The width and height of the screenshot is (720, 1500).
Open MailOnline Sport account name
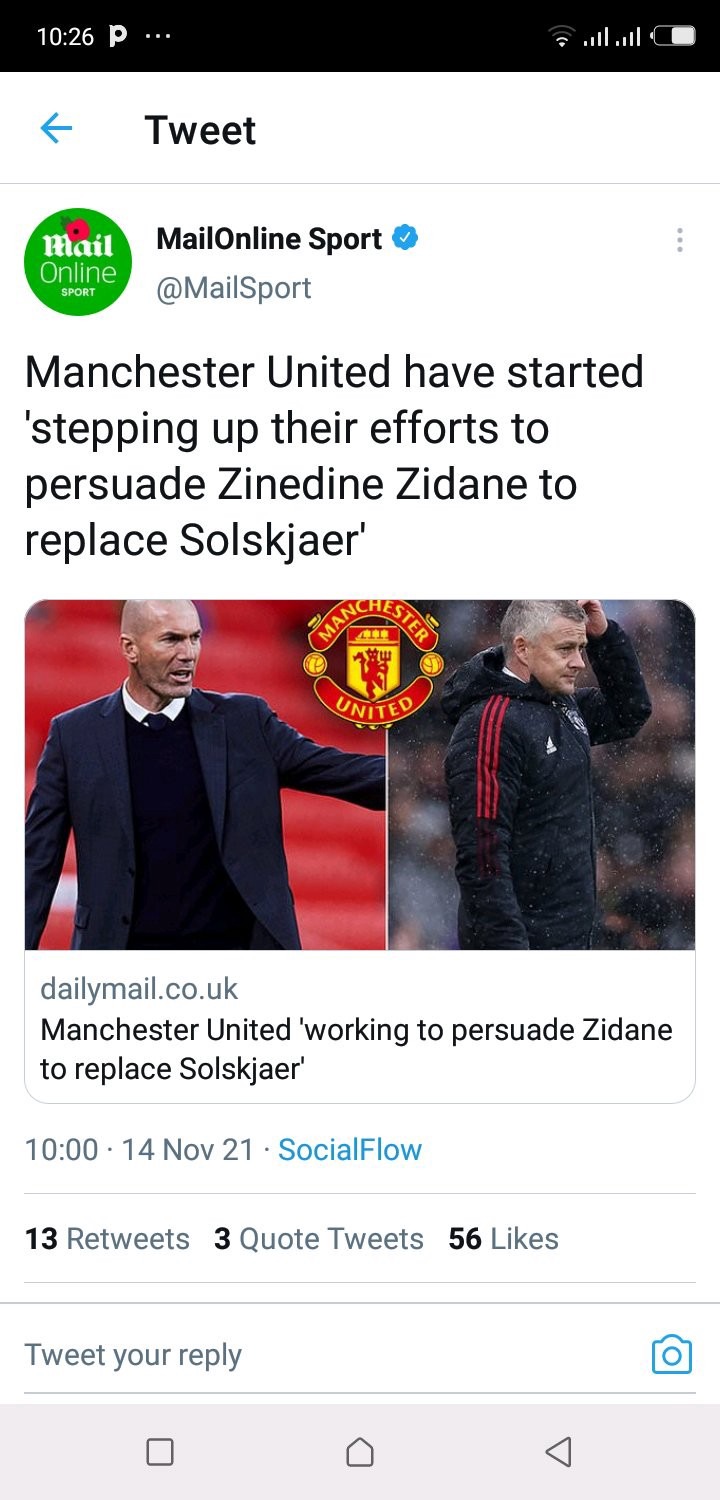(269, 239)
